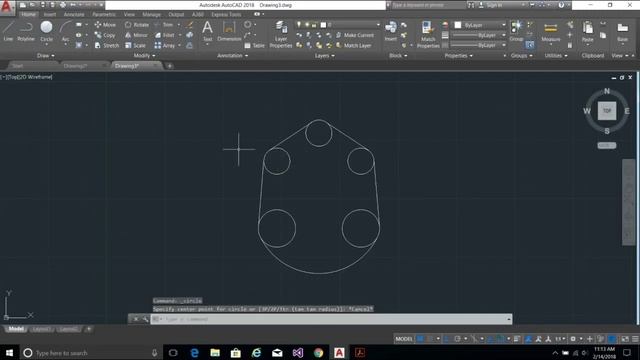
Task: Click the Paste icon
Action: click(x=588, y=31)
